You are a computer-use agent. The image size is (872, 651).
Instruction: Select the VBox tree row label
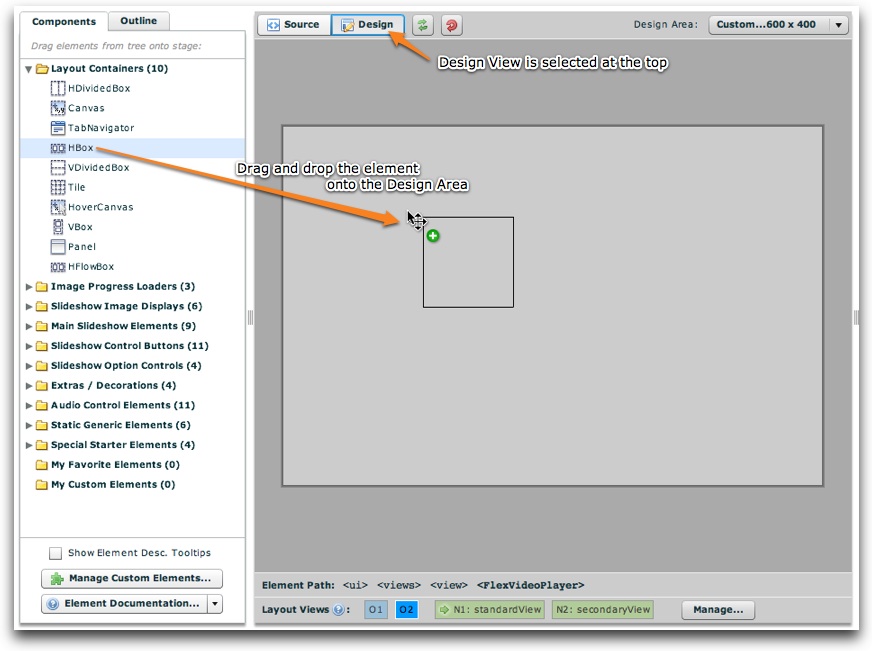(80, 227)
